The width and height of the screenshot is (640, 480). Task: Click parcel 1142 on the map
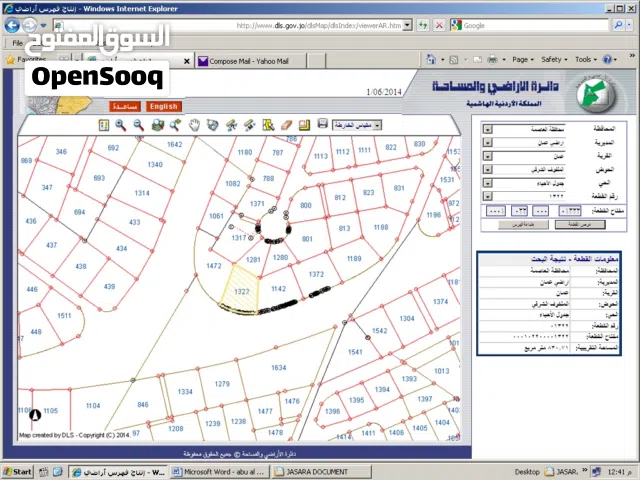278,289
